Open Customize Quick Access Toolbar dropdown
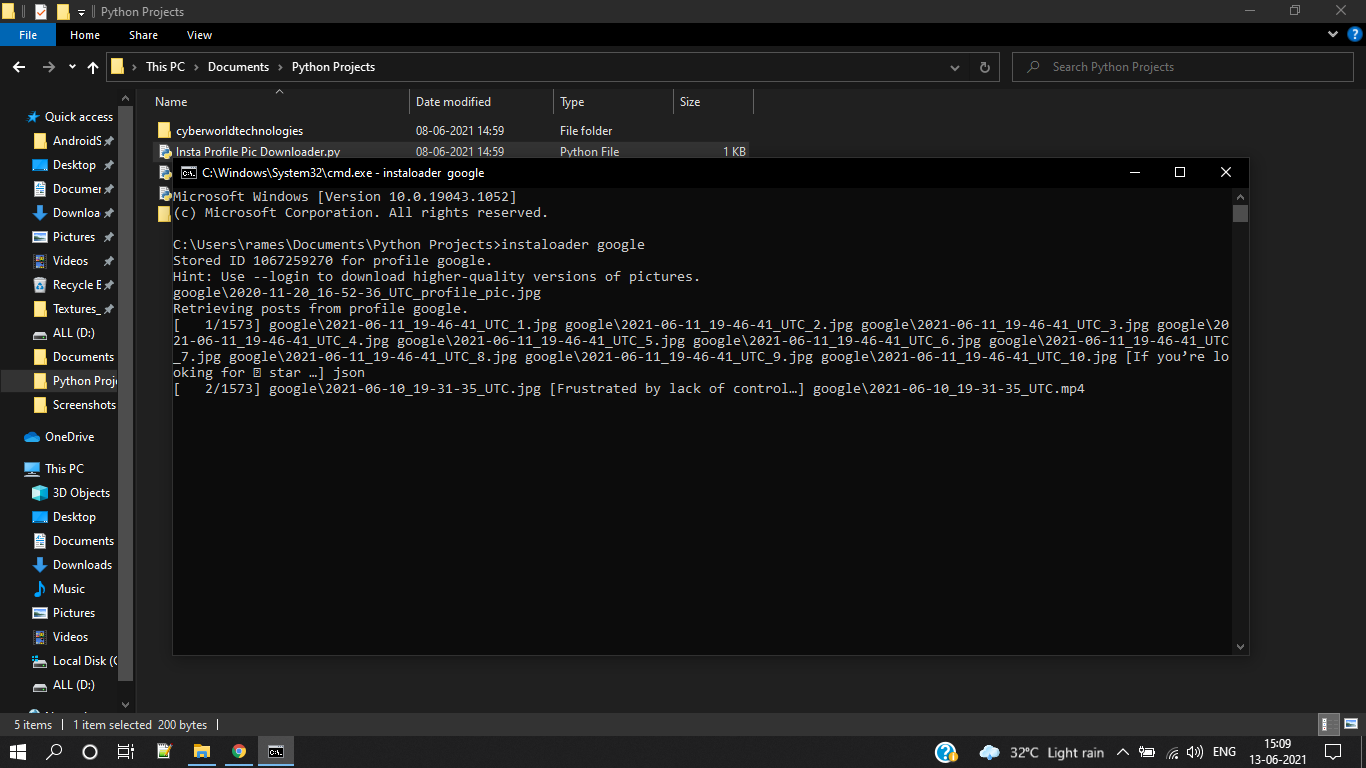Screen dimensions: 1366x768 (x=81, y=12)
